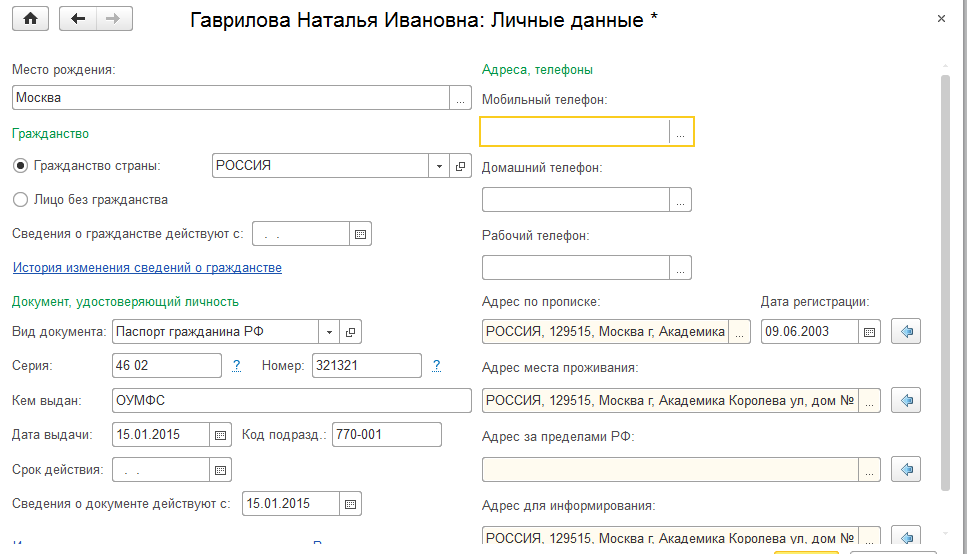Click the Home icon button
Viewport: 967px width, 554px height.
tap(30, 18)
